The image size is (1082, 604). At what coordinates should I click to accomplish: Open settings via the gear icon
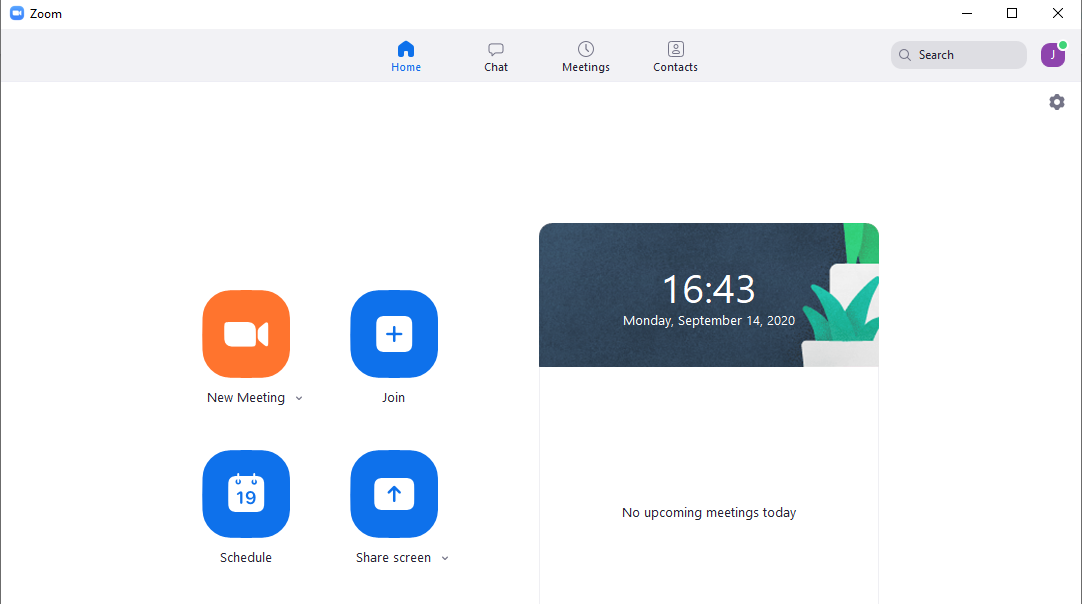click(x=1056, y=102)
